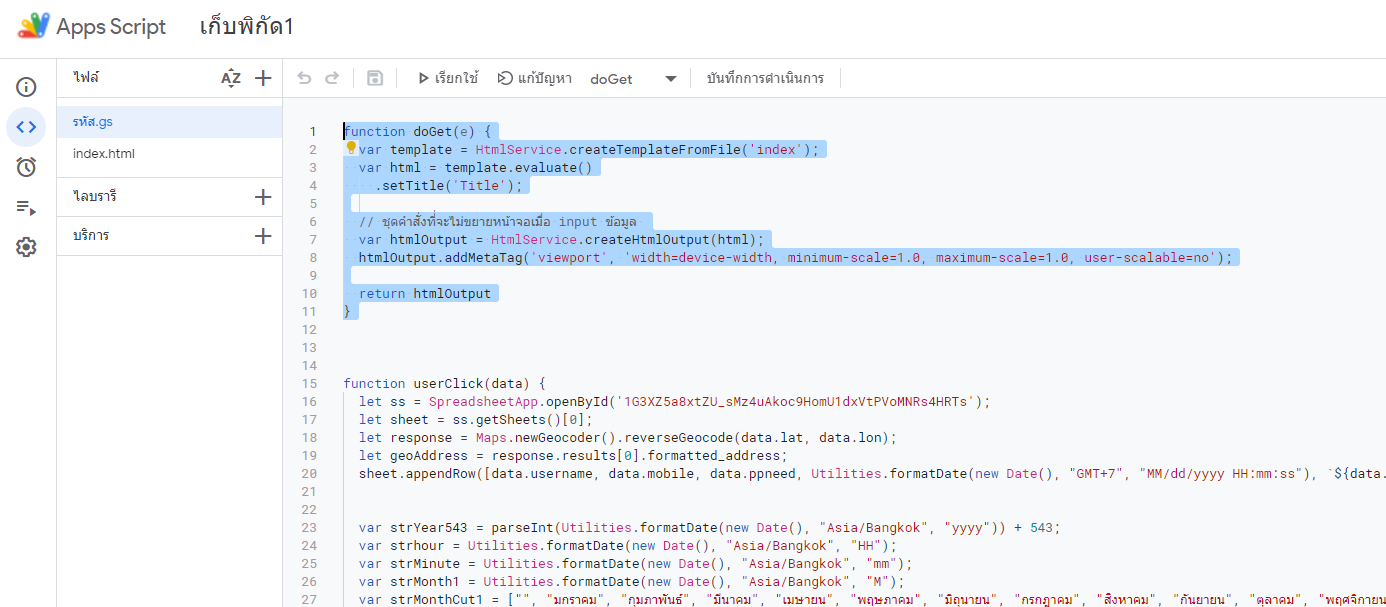Add a new file with plus icon

(x=263, y=78)
